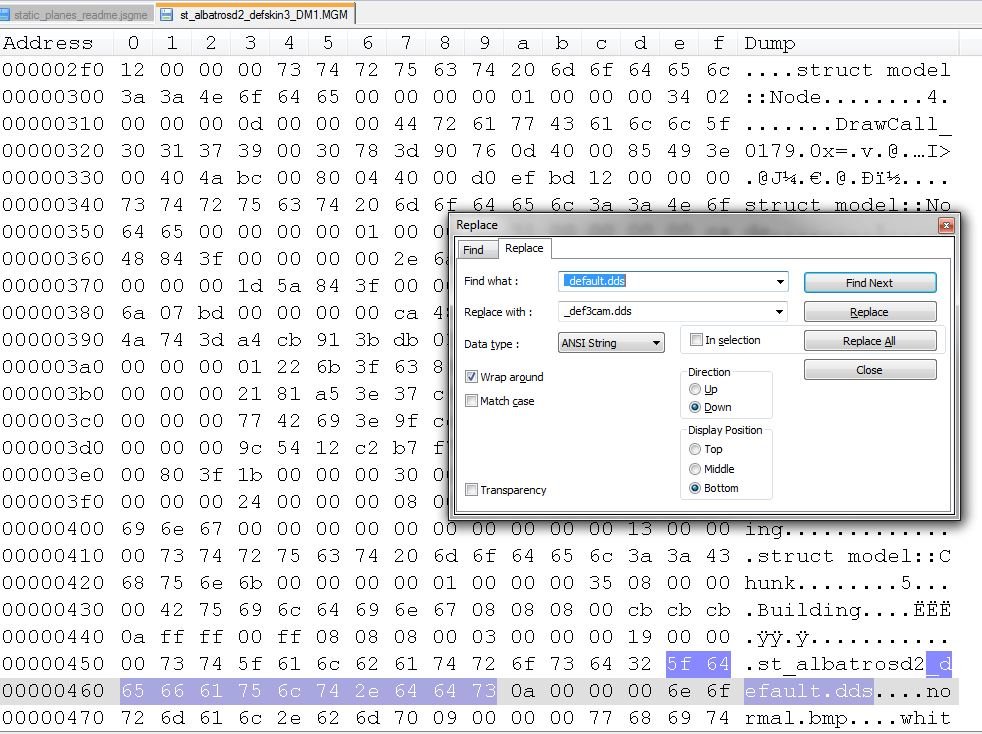Click inside the Replace with text field
This screenshot has height=734, width=982.
click(665, 311)
